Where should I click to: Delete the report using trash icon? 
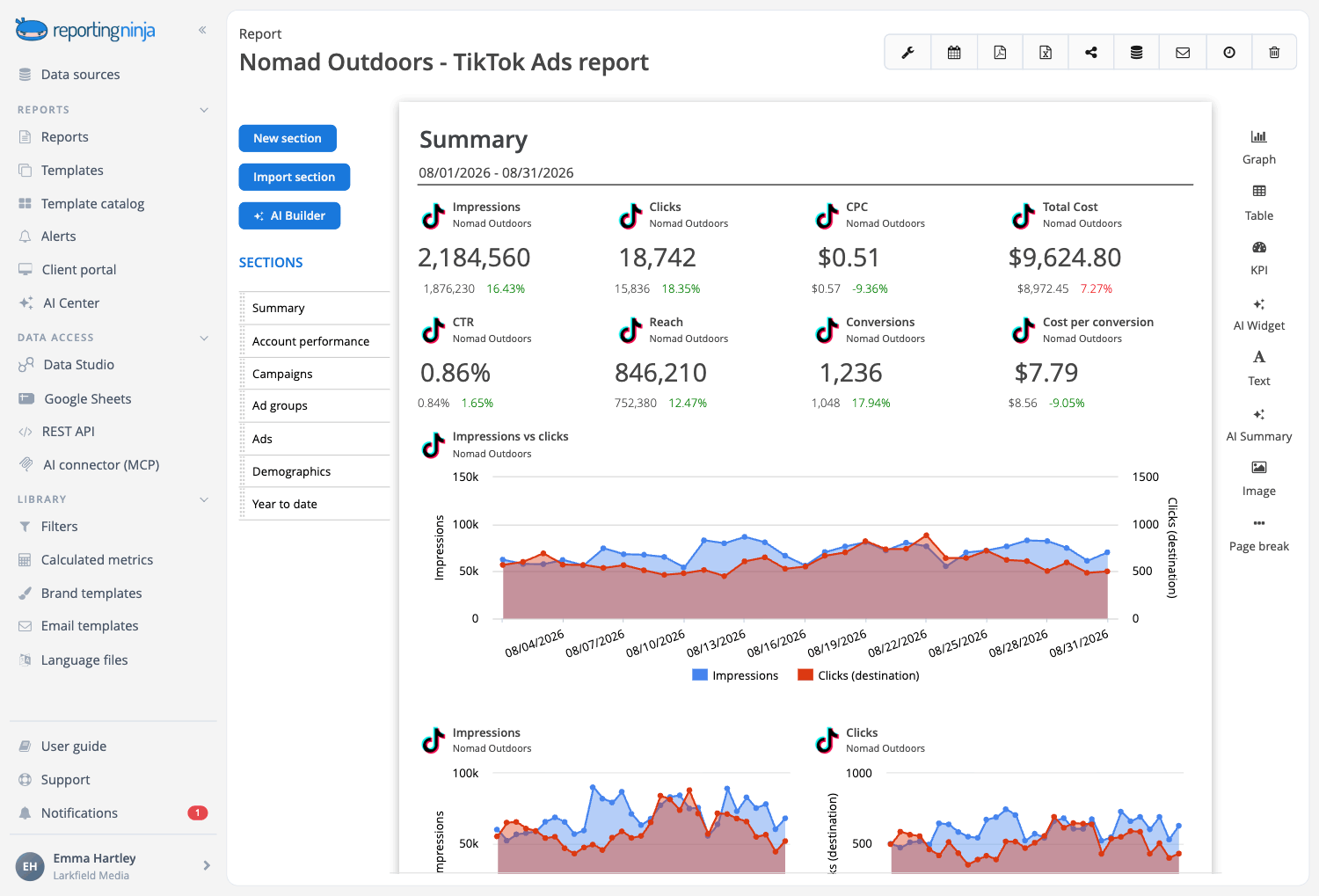point(1274,53)
